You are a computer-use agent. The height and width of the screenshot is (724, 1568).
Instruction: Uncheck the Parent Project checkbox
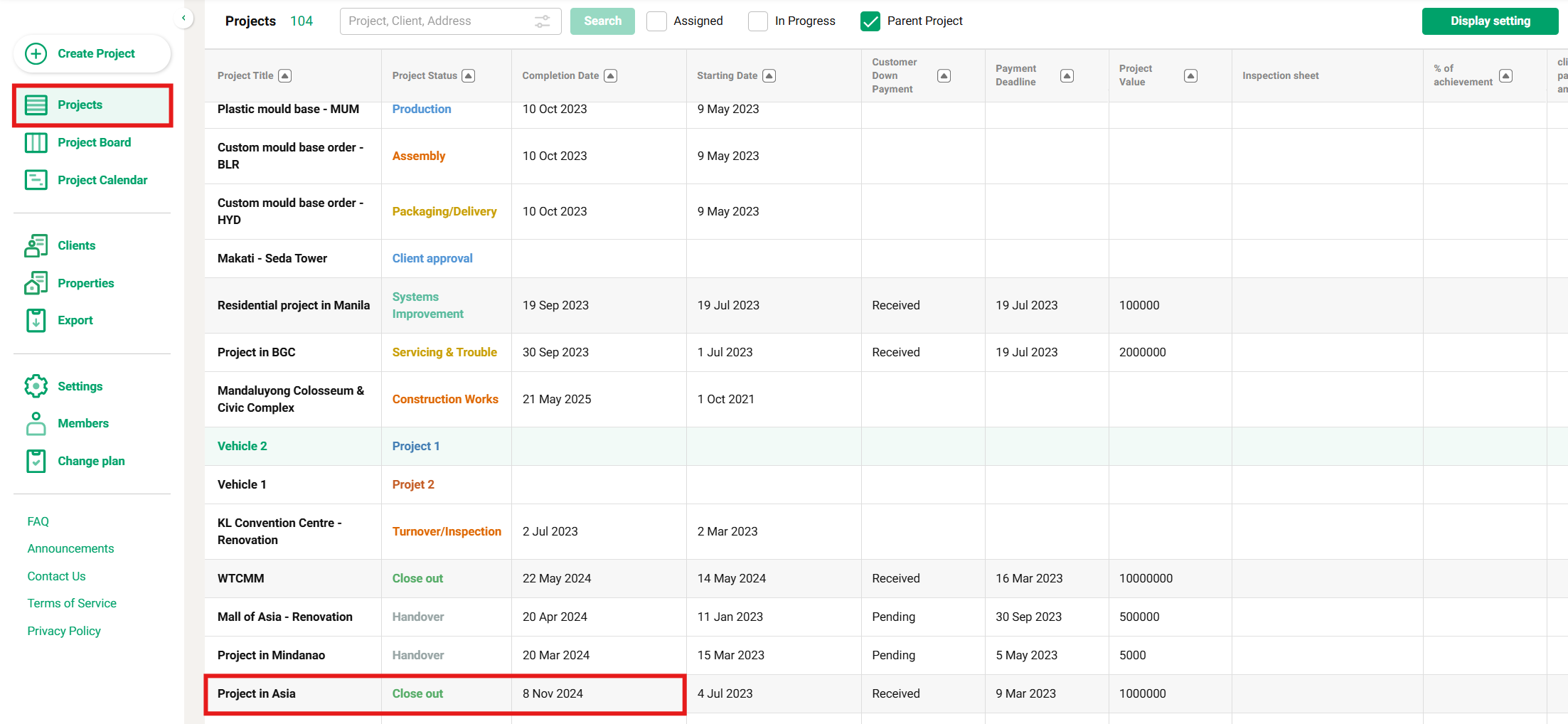(870, 21)
